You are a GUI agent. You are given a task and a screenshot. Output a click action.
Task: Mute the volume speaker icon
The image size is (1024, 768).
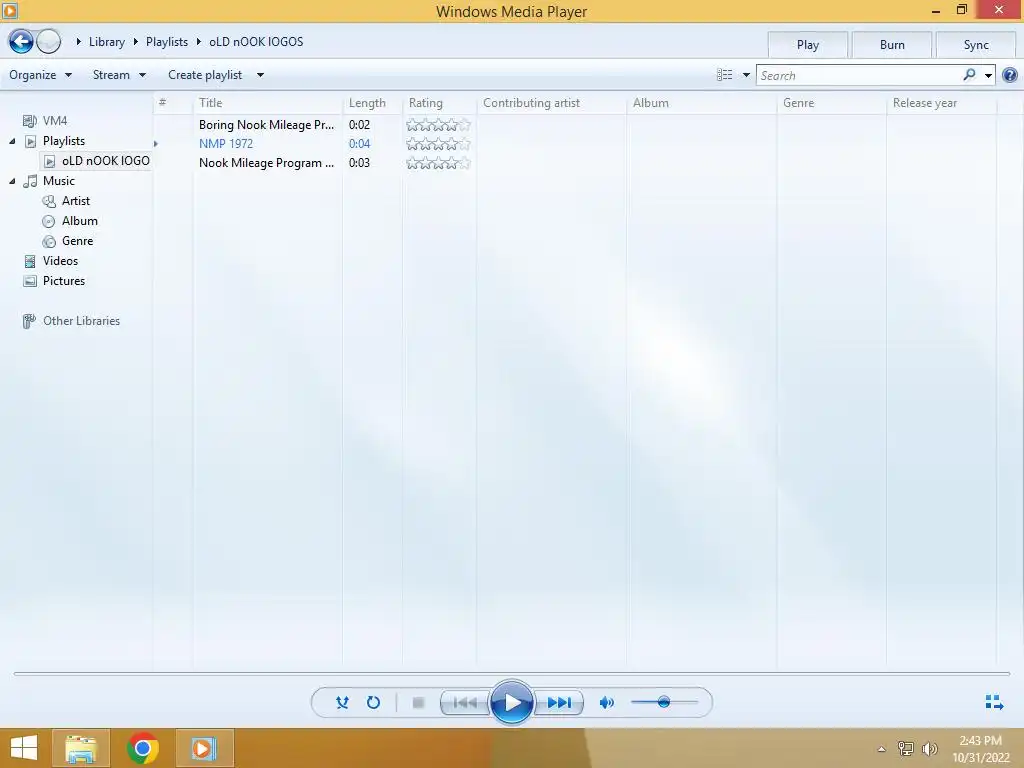pos(607,703)
